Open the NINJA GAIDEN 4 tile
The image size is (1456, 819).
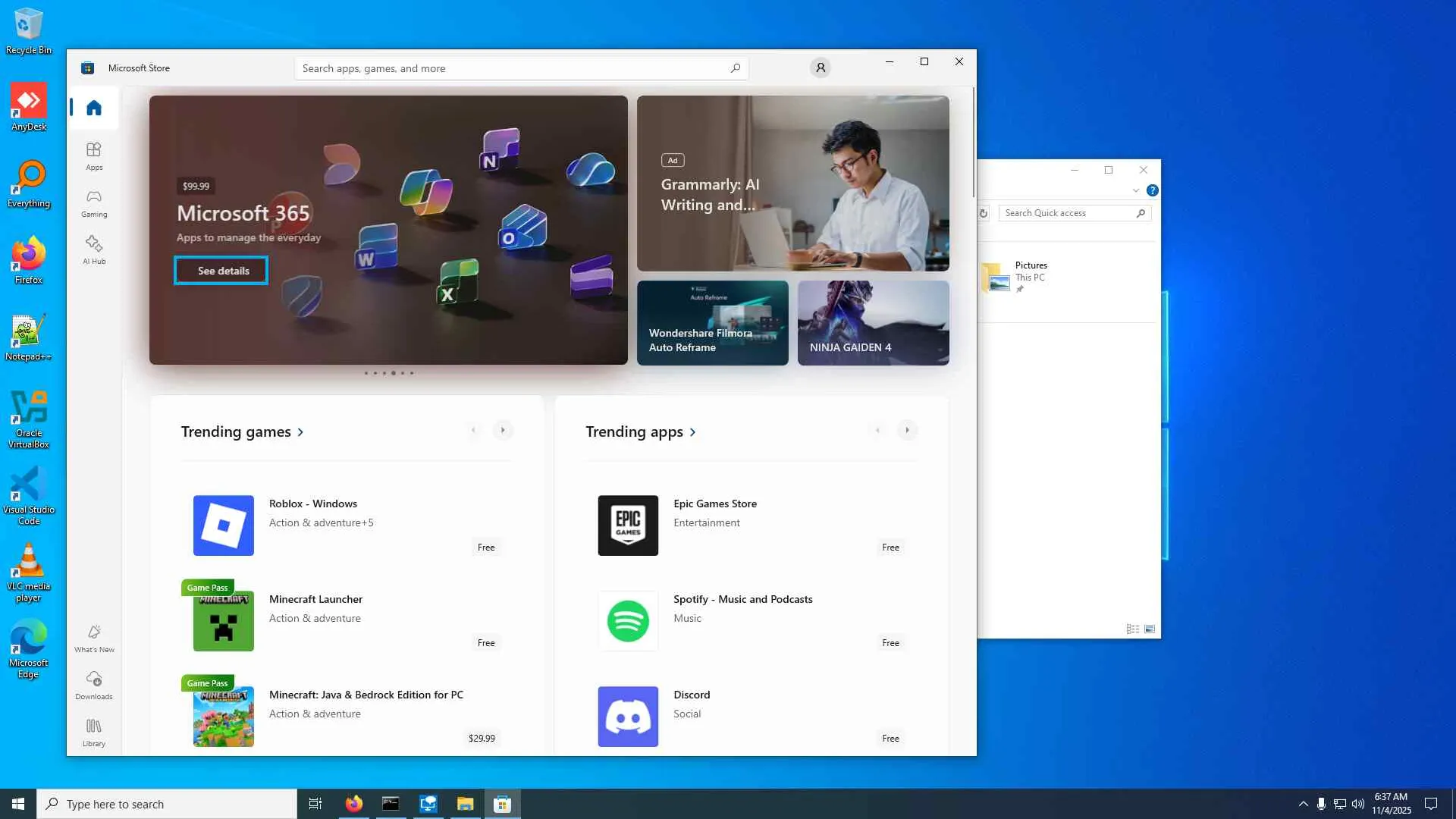[x=873, y=323]
